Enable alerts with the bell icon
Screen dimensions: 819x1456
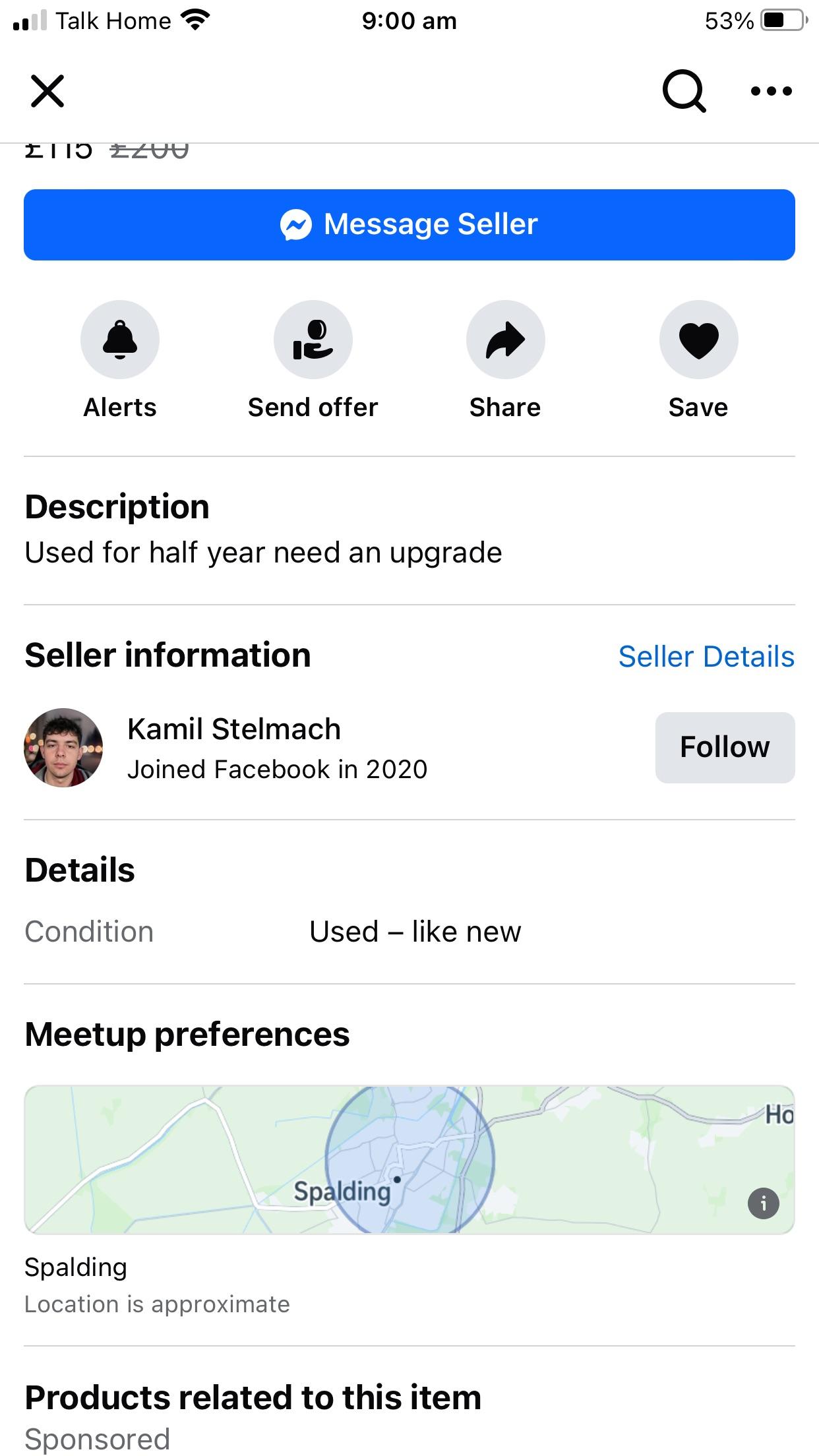coord(120,340)
